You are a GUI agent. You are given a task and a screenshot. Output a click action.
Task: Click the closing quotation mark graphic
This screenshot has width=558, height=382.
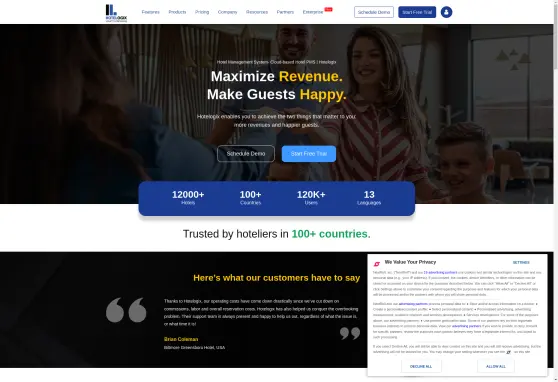coord(350,334)
